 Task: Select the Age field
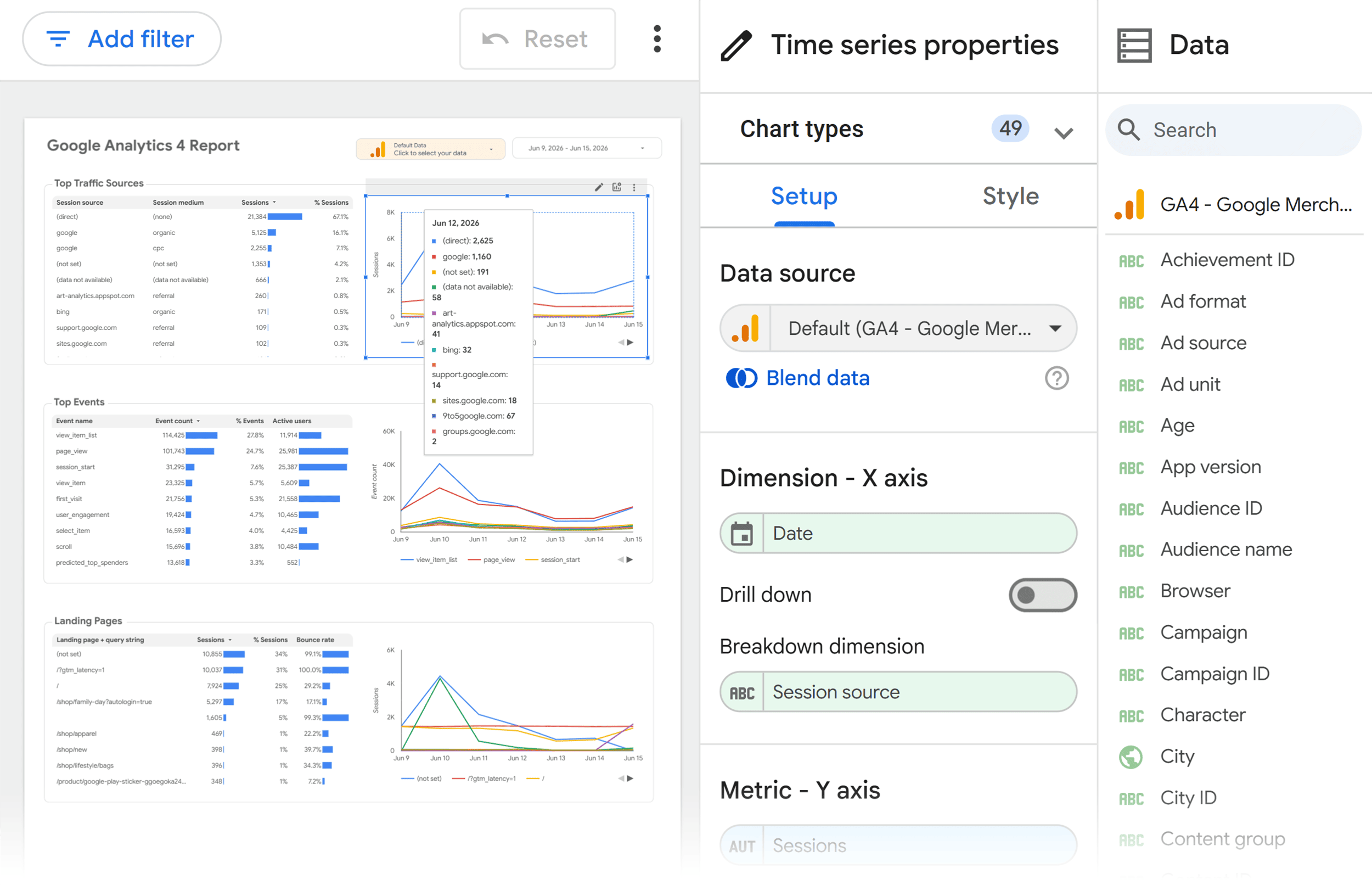coord(1177,426)
